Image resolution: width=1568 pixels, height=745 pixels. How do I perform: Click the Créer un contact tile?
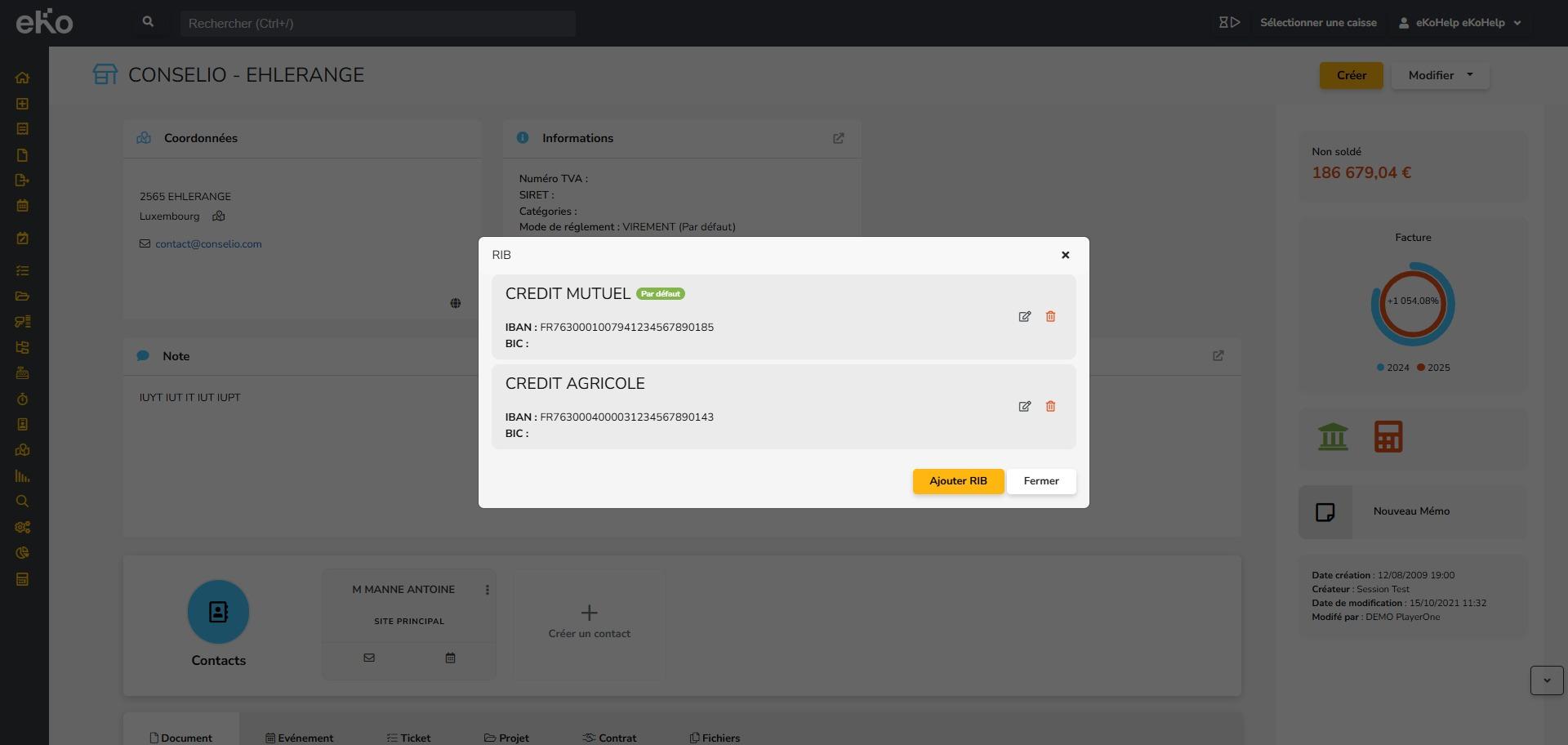(x=589, y=622)
